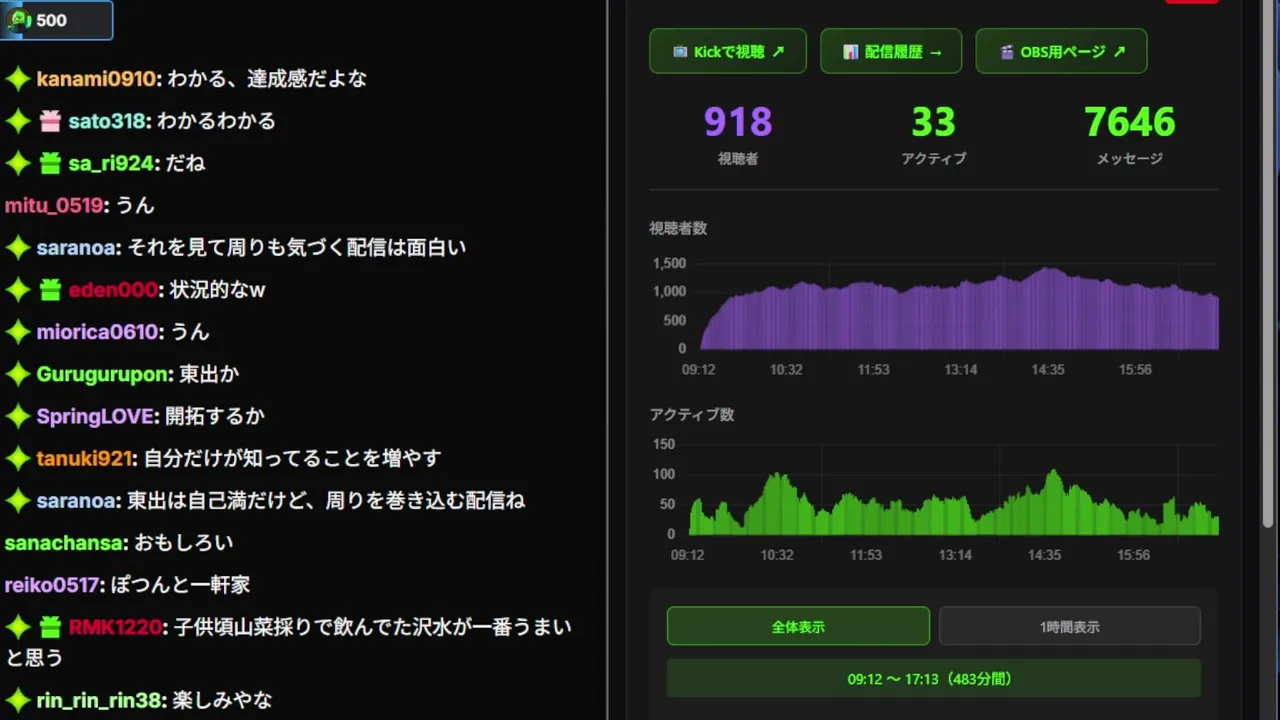Open 配信履歴 history page

891,51
